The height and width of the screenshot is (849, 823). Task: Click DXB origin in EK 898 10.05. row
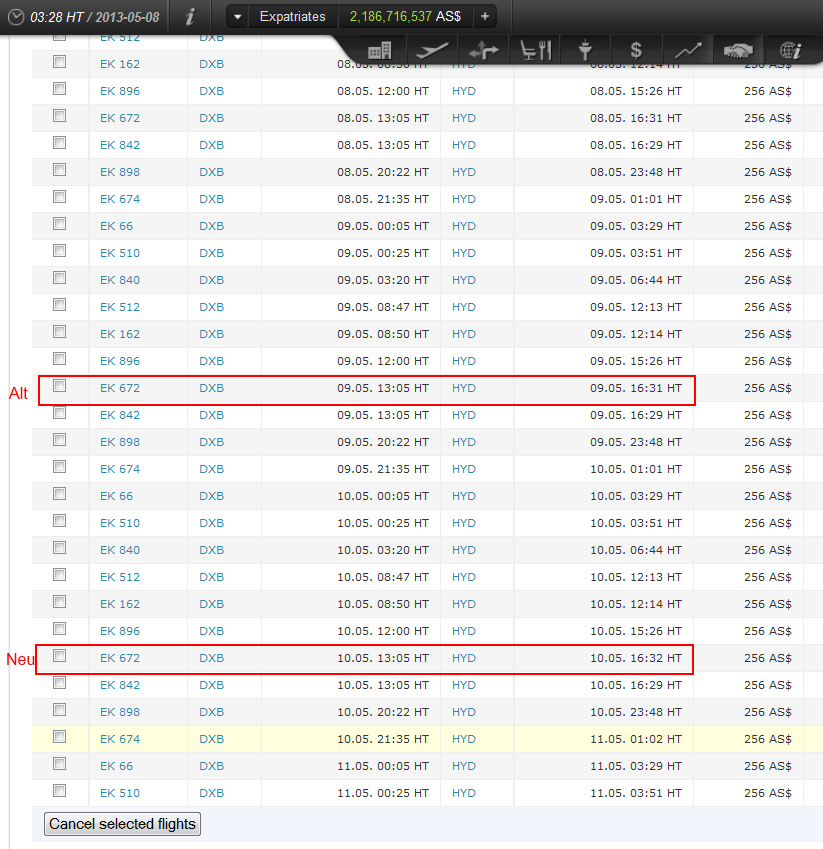pyautogui.click(x=211, y=712)
